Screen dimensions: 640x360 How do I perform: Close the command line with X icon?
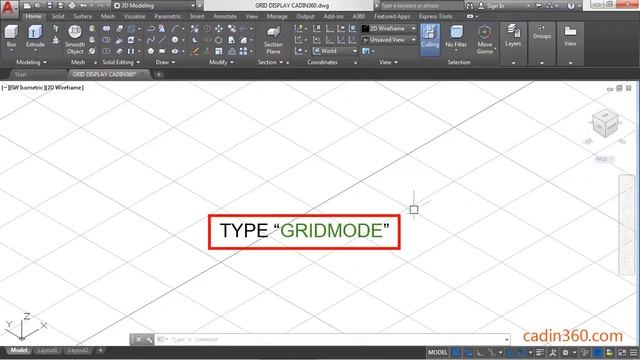138,340
